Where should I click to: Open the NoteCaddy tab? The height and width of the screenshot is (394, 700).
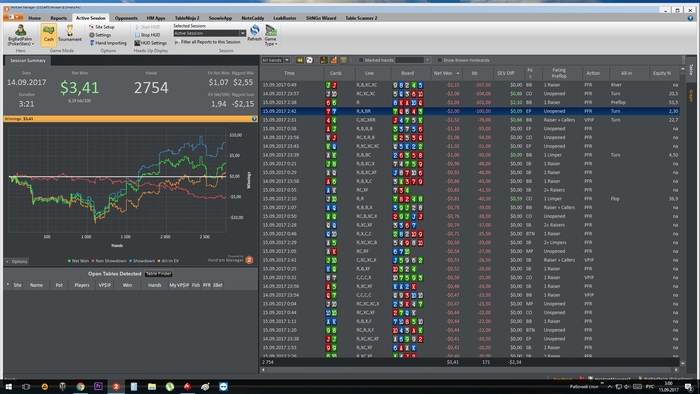[x=253, y=18]
